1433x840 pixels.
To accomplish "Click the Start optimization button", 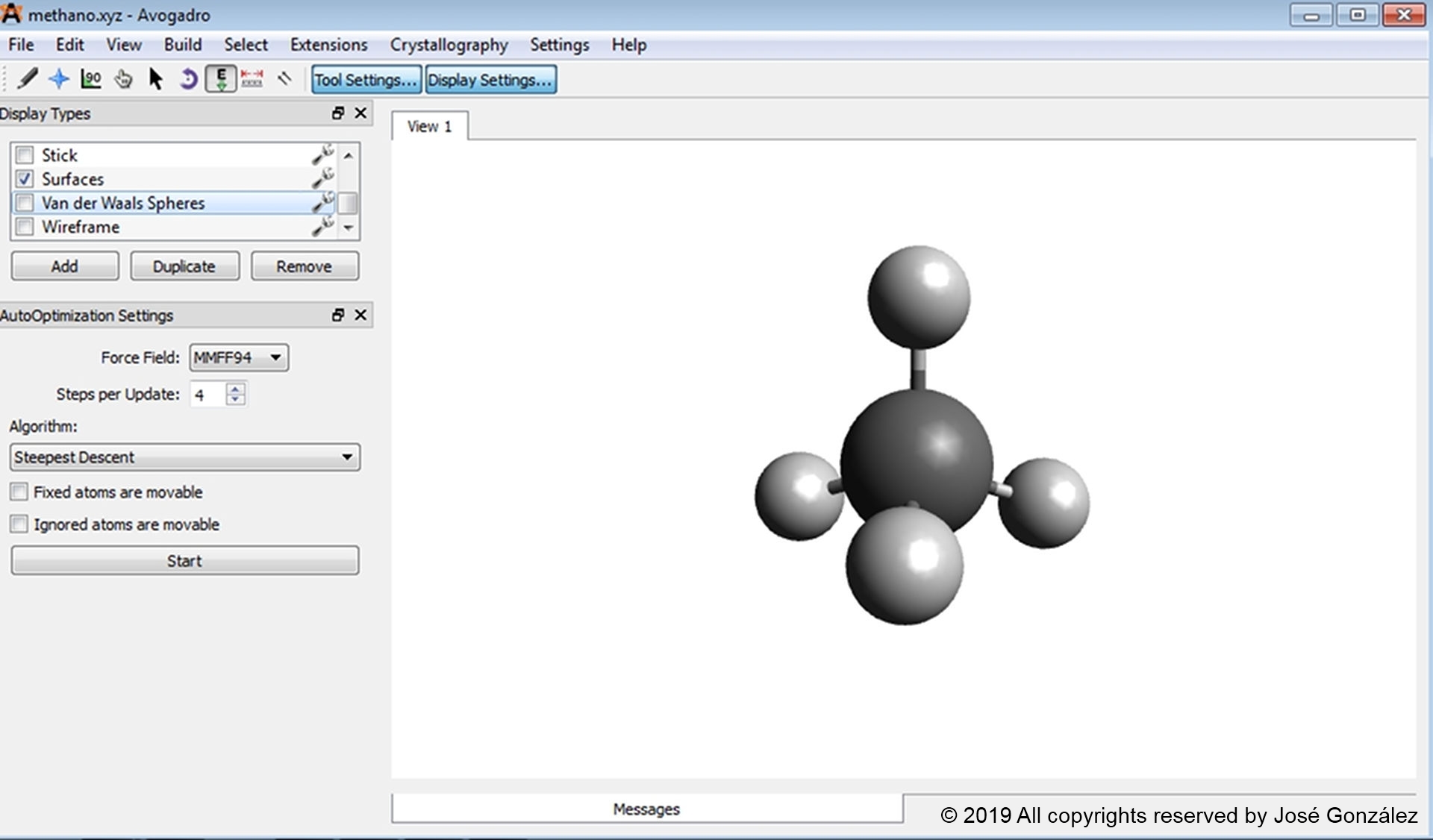I will pyautogui.click(x=184, y=561).
